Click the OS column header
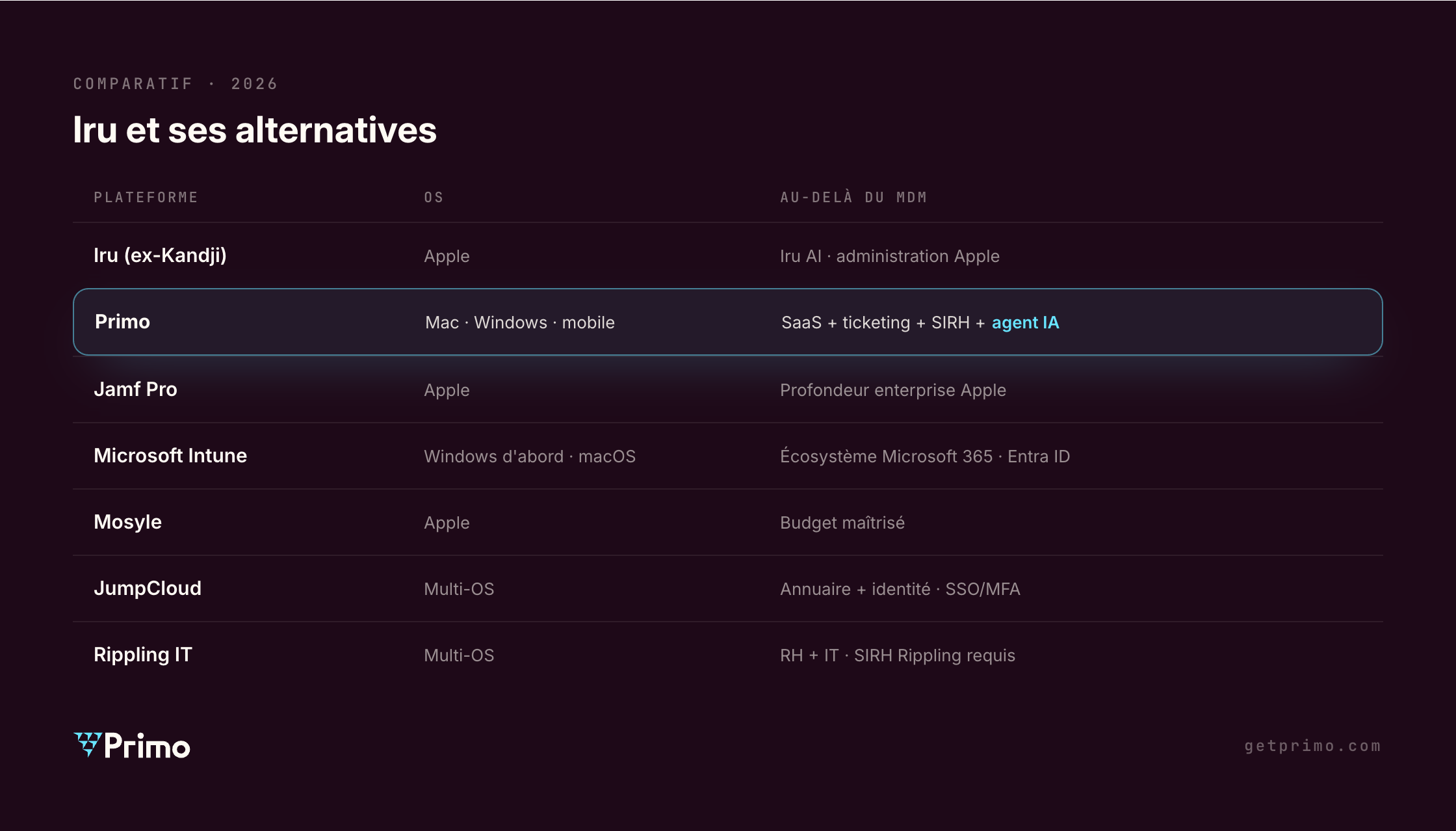This screenshot has height=831, width=1456. tap(434, 198)
